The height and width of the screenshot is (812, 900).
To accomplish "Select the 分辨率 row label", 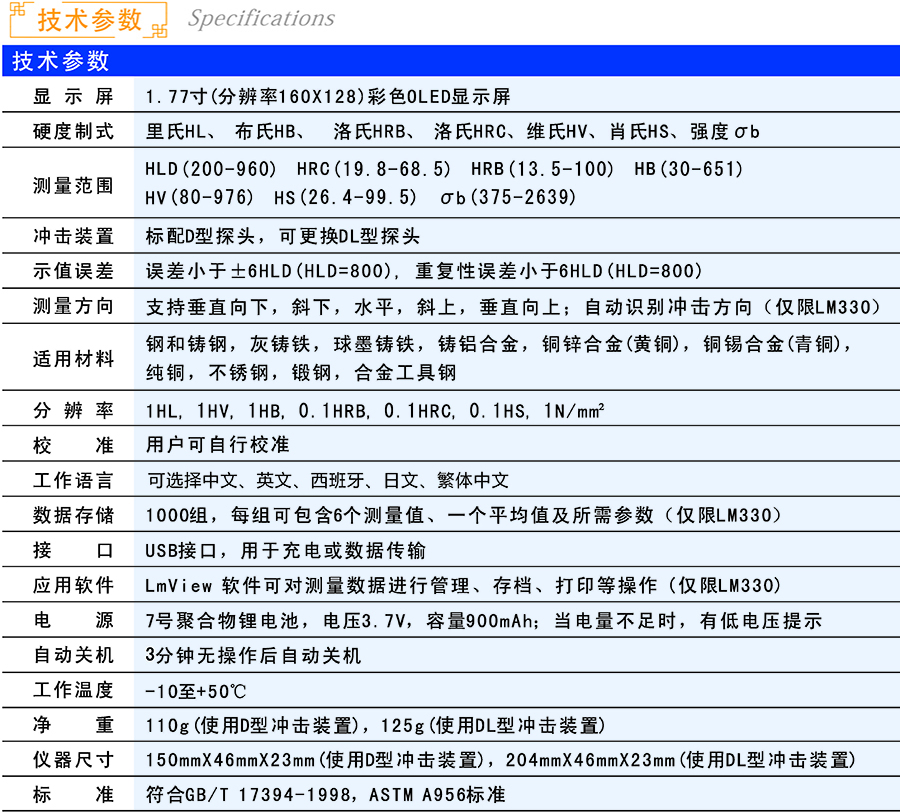I will 73,411.
